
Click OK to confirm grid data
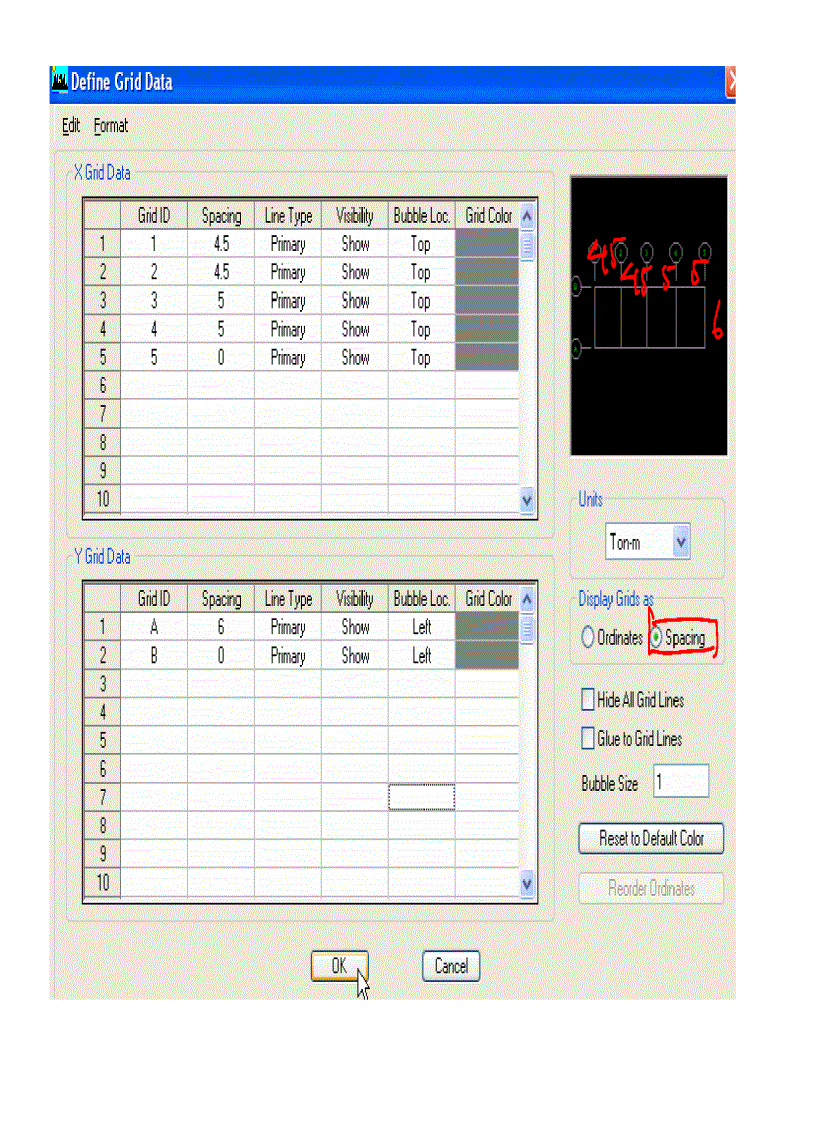coord(339,966)
